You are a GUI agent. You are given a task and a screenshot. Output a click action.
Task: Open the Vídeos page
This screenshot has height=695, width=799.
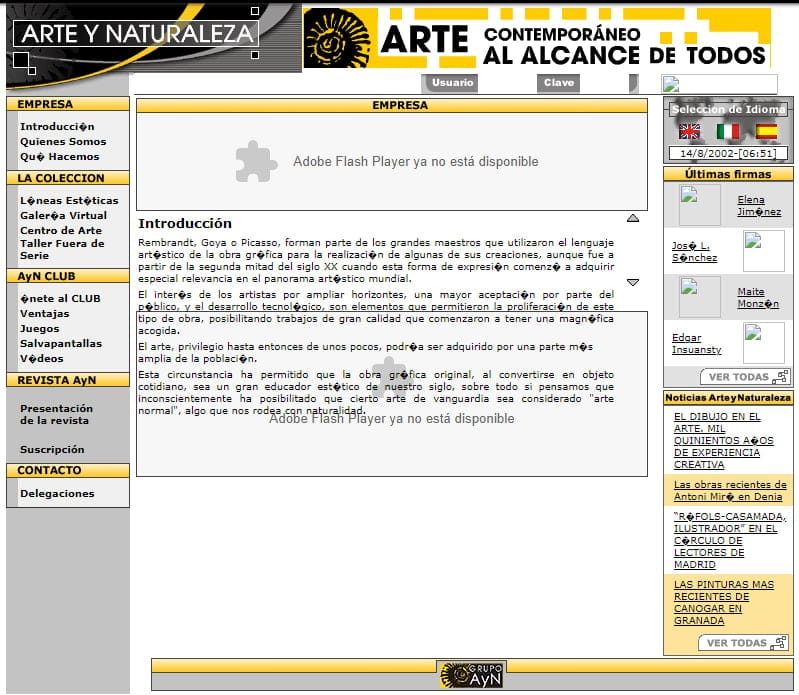click(x=42, y=359)
